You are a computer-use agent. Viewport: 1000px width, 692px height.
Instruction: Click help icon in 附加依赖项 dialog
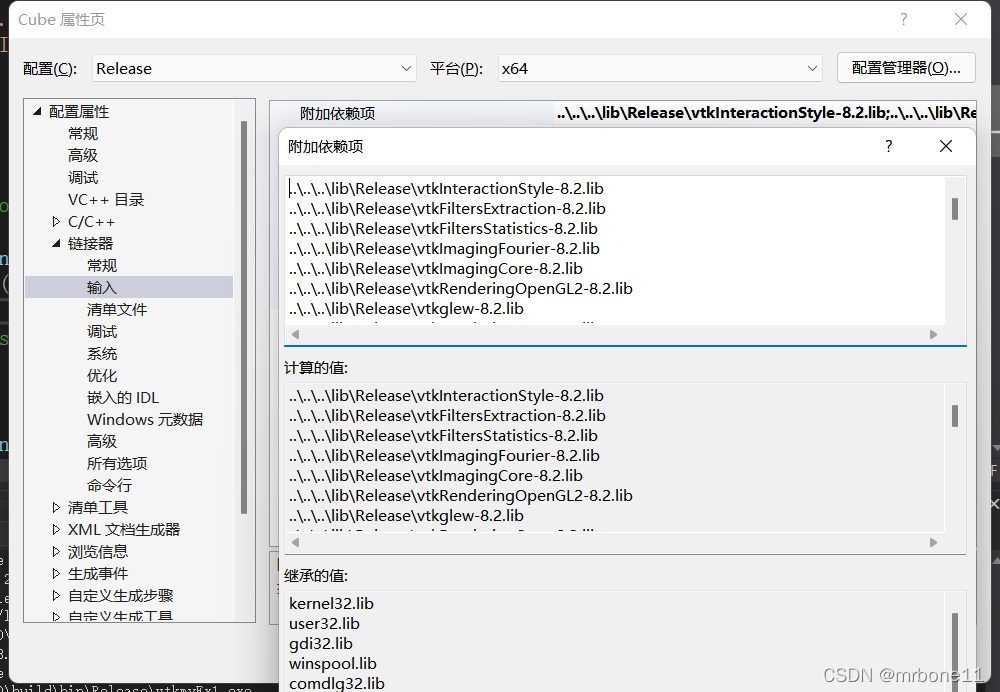888,147
